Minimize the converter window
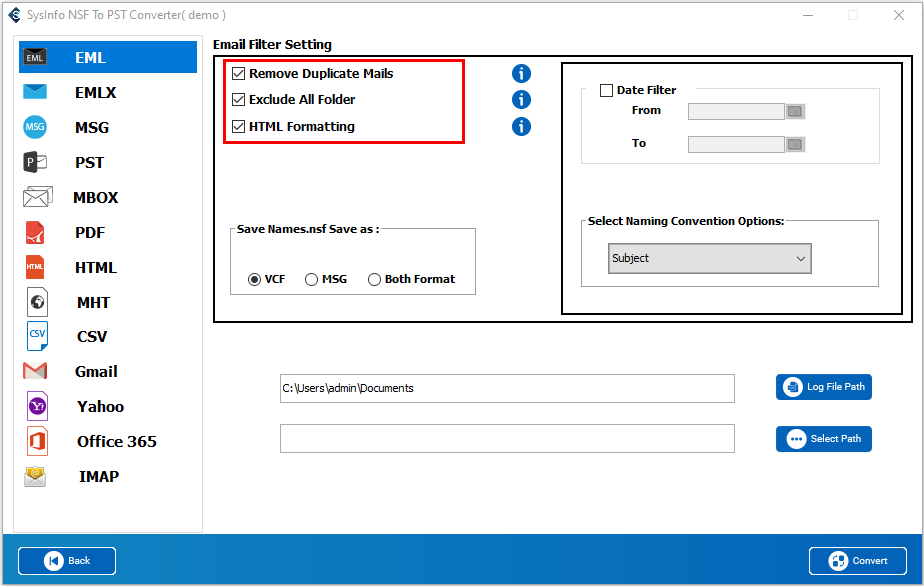Viewport: 924px width, 586px height. [x=808, y=15]
